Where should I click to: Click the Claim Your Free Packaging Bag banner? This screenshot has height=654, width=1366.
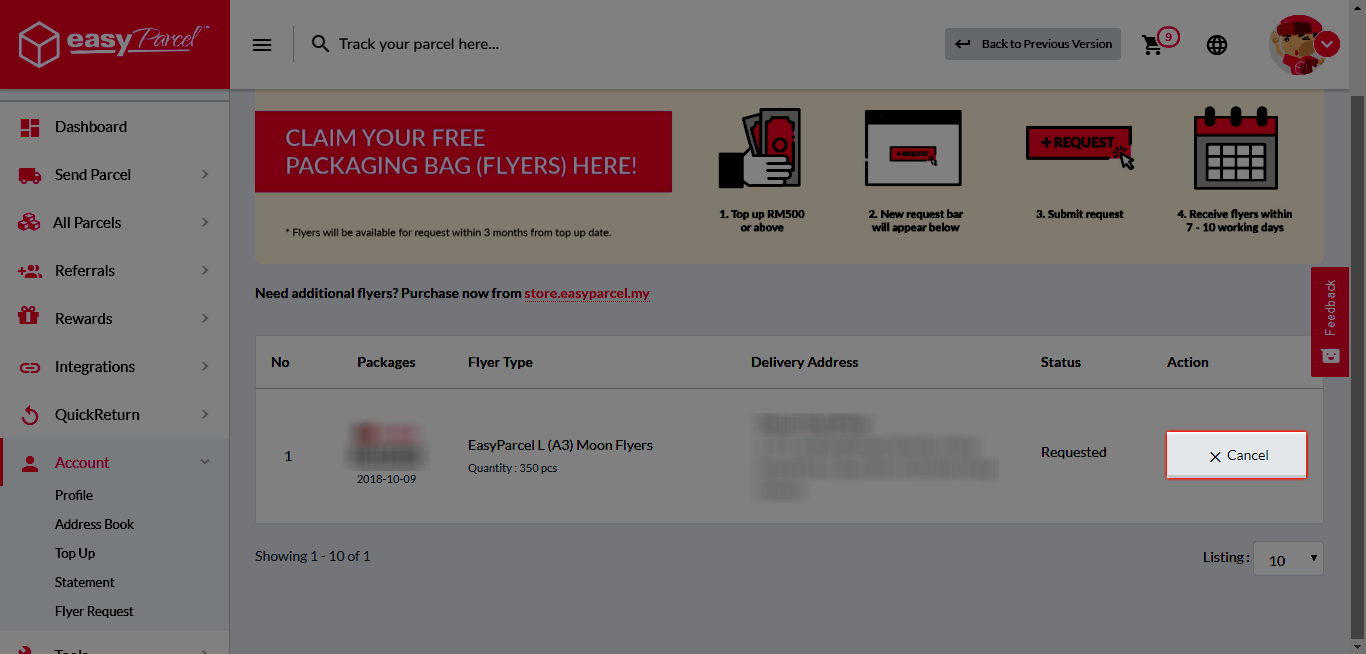(463, 152)
